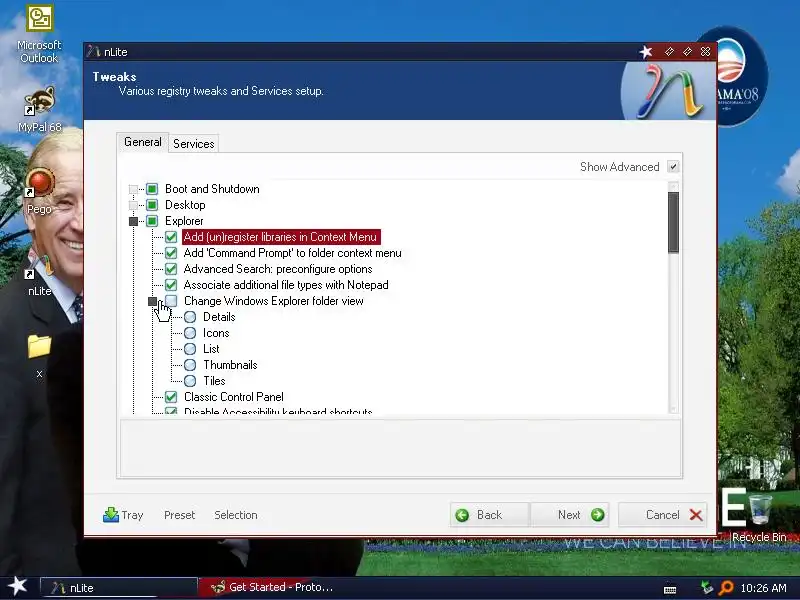Select the Explorer tree item label
The height and width of the screenshot is (600, 800).
point(184,221)
